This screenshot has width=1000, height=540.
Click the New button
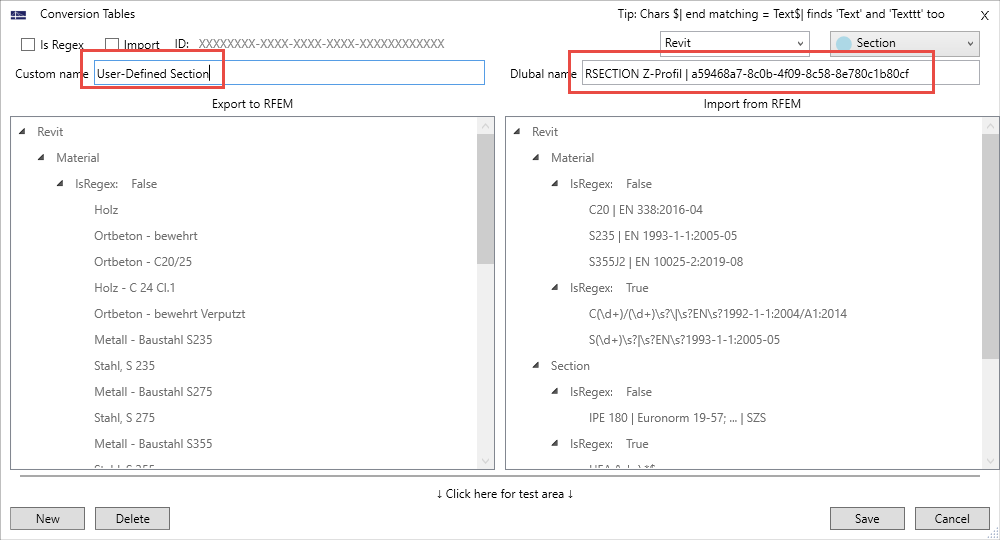pyautogui.click(x=48, y=518)
